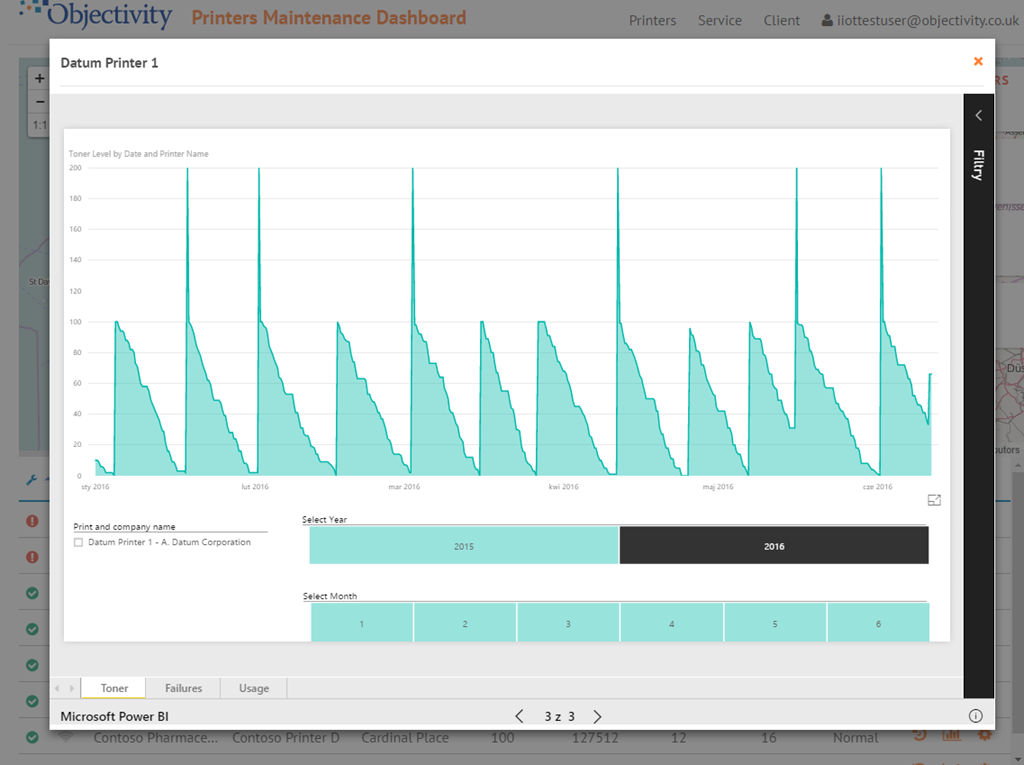
Task: Click the 'cze 2016' axis label
Action: 877,487
